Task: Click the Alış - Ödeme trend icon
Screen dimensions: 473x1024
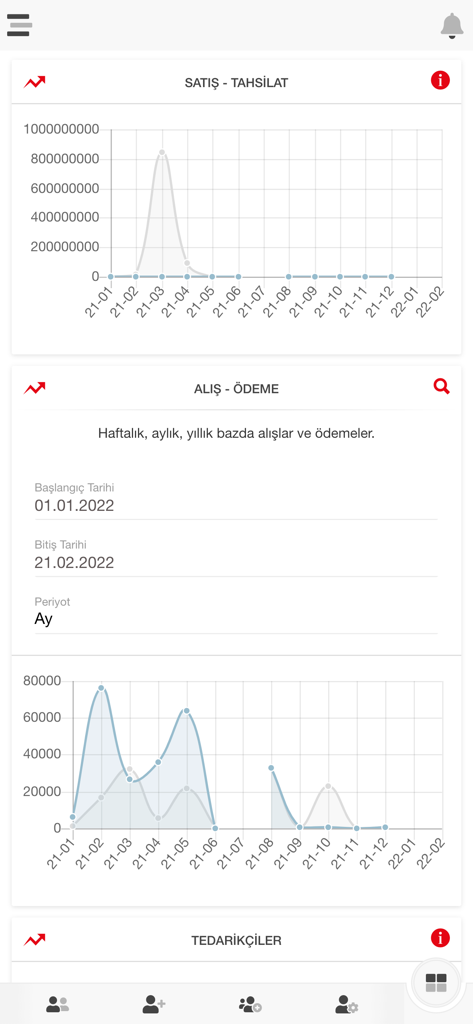Action: tap(35, 389)
